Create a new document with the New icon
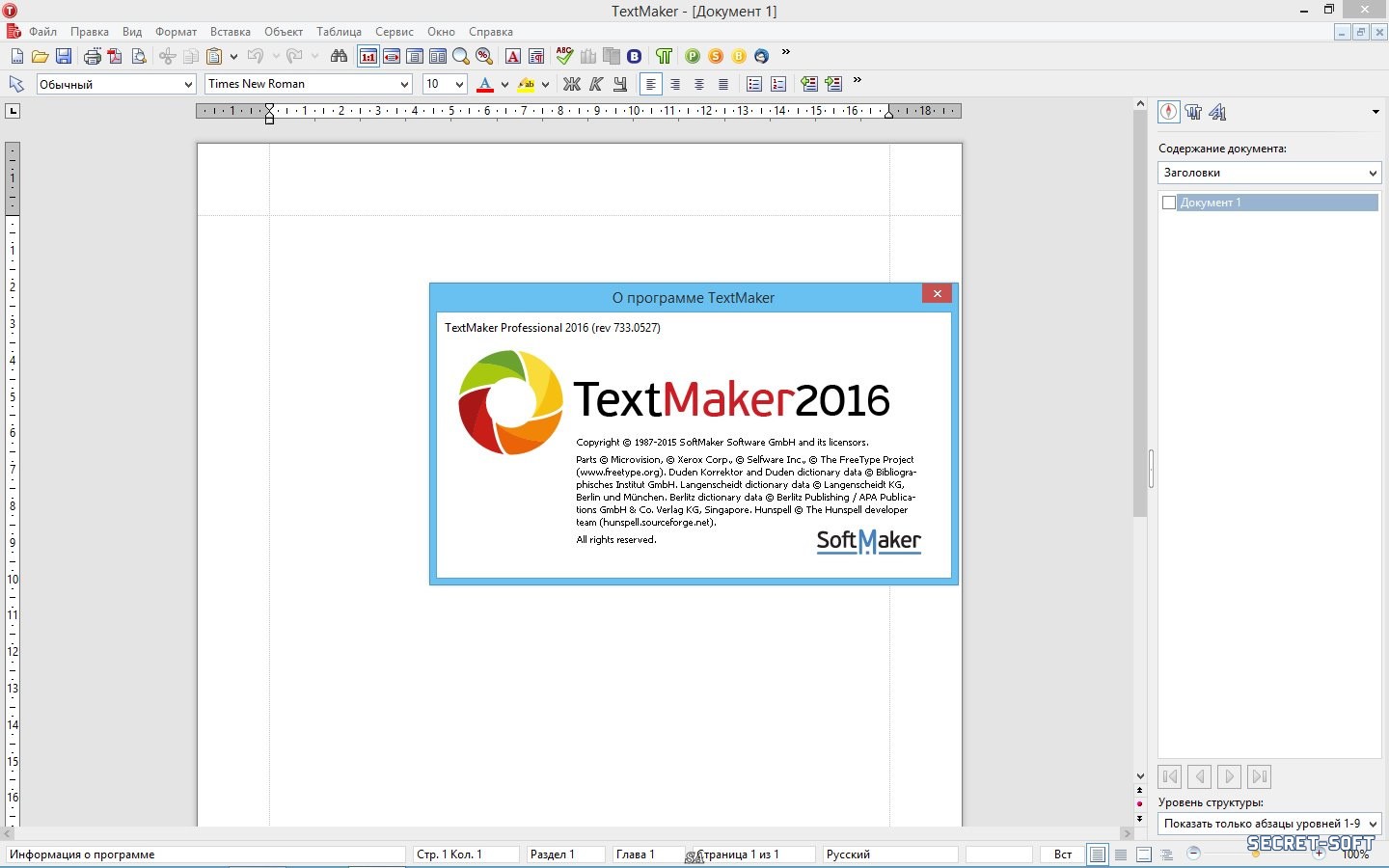This screenshot has height=868, width=1389. point(16,56)
